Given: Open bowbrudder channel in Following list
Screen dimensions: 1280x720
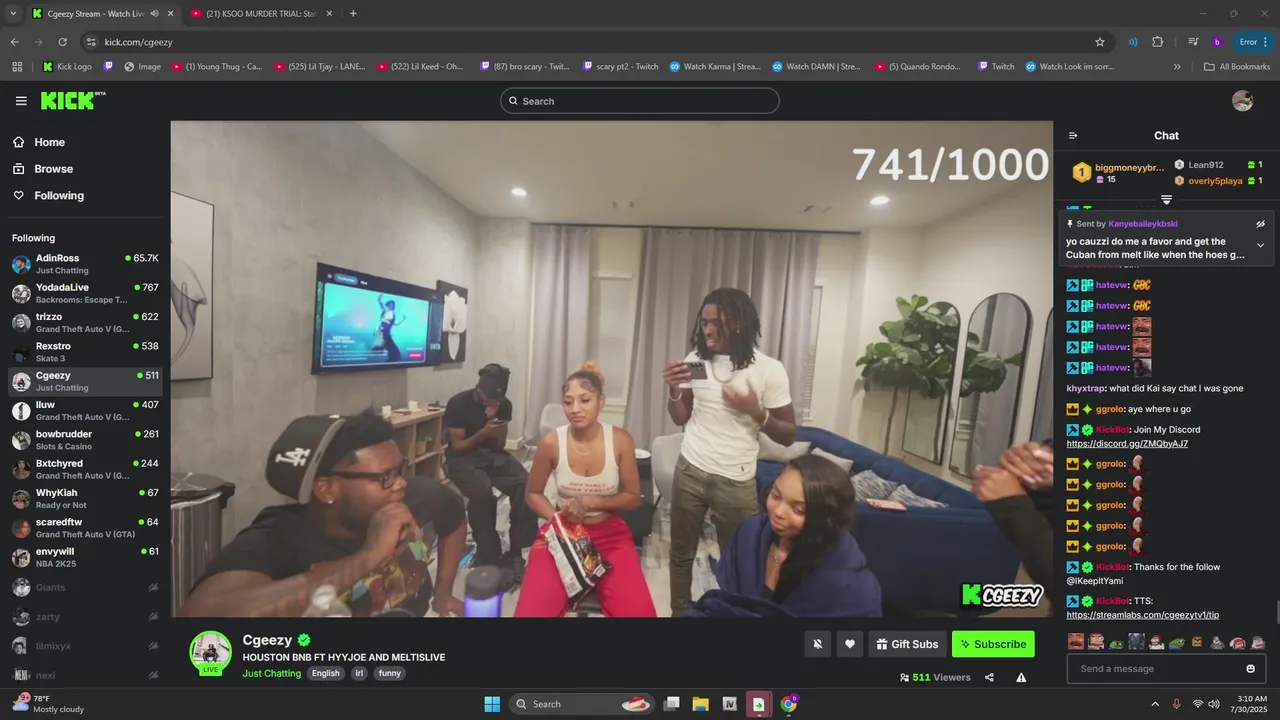Looking at the screenshot, I should point(85,440).
